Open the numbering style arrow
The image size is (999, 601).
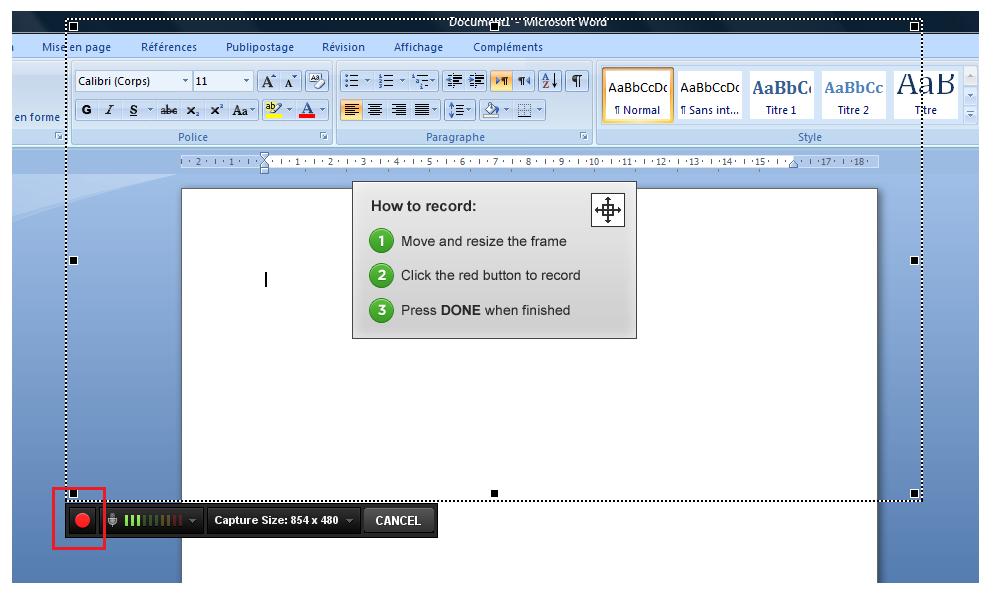pos(402,81)
